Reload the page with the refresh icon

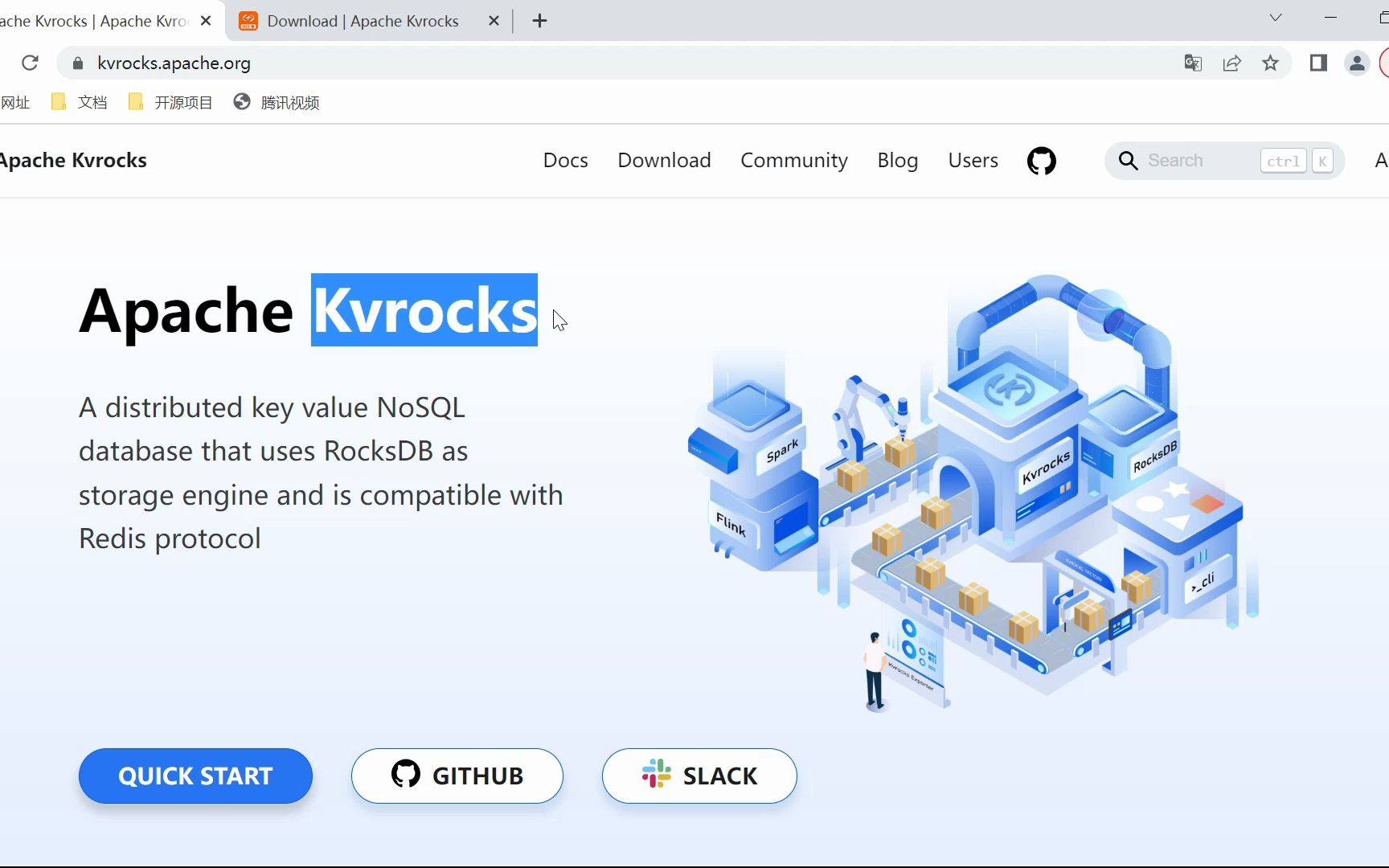tap(30, 63)
